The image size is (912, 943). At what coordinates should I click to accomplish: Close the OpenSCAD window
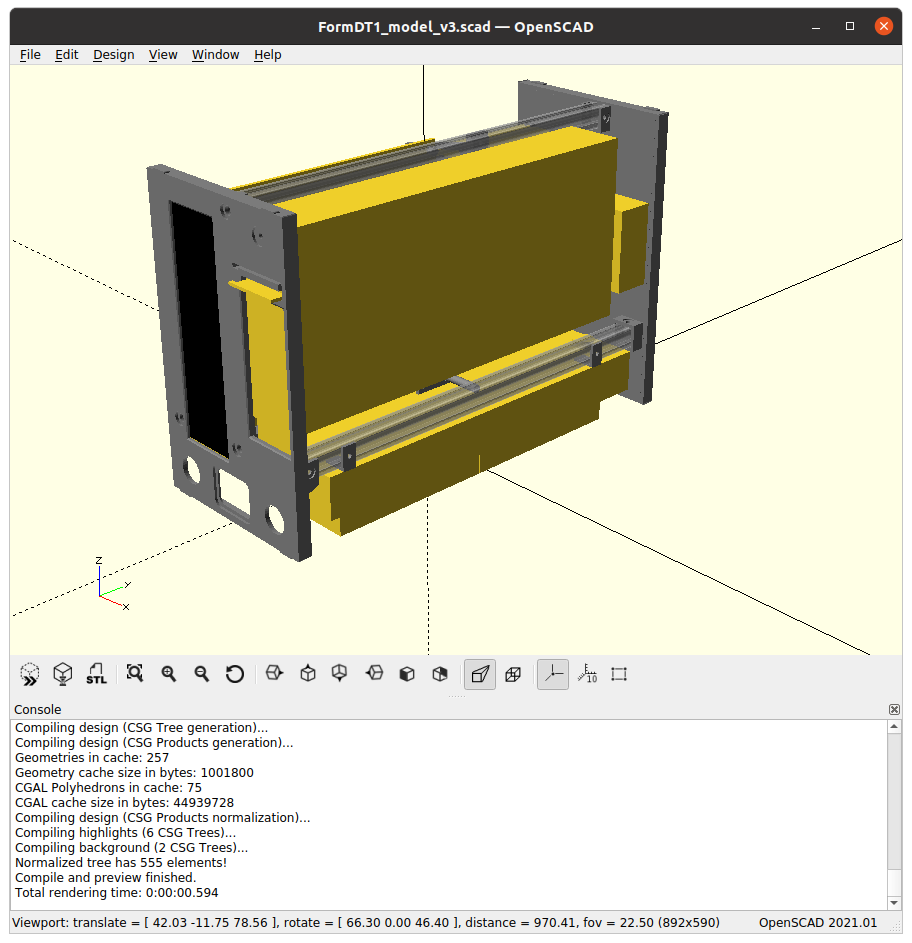pos(884,26)
